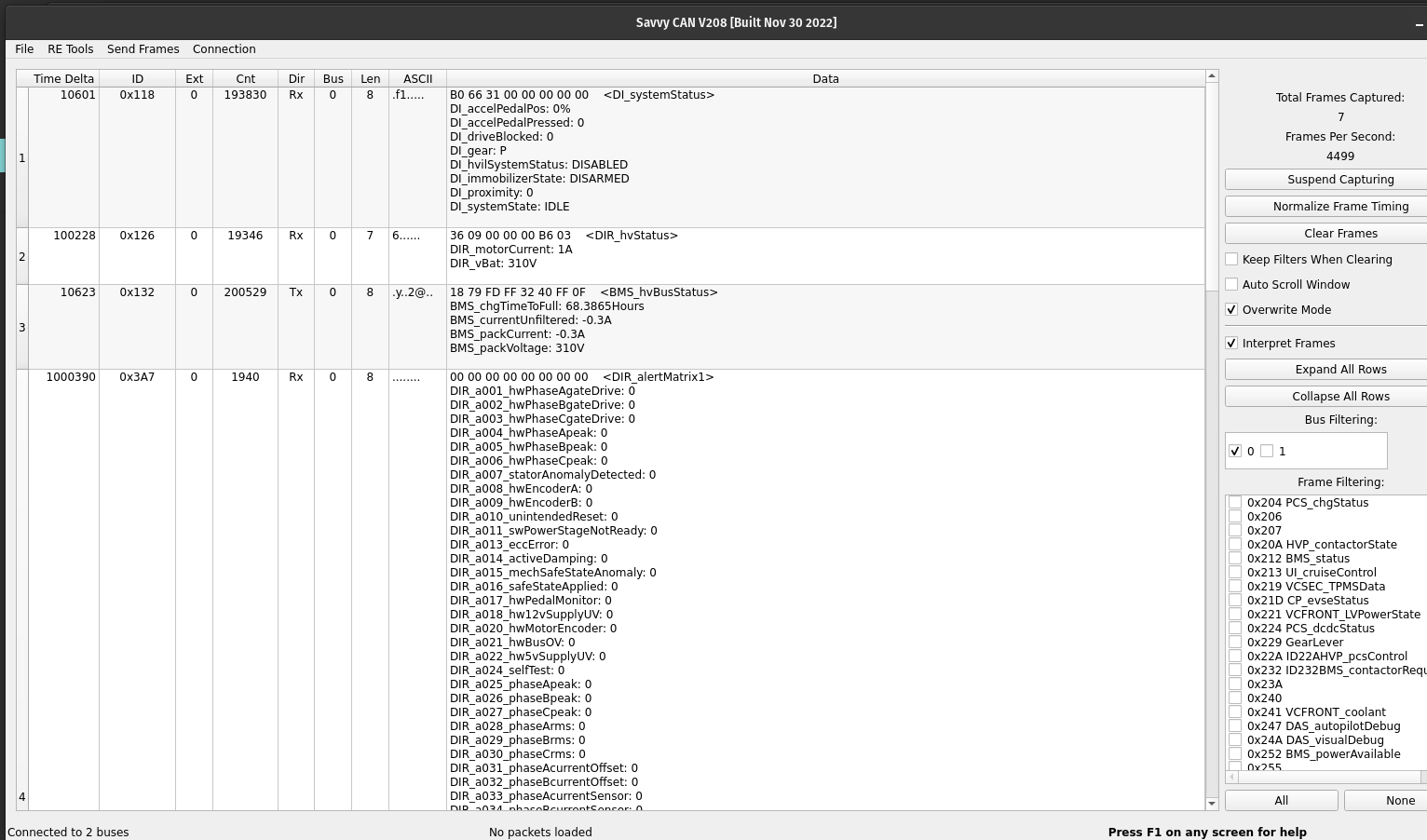This screenshot has height=840, width=1427.
Task: Disable Overwrite Mode checkbox
Action: (1231, 310)
